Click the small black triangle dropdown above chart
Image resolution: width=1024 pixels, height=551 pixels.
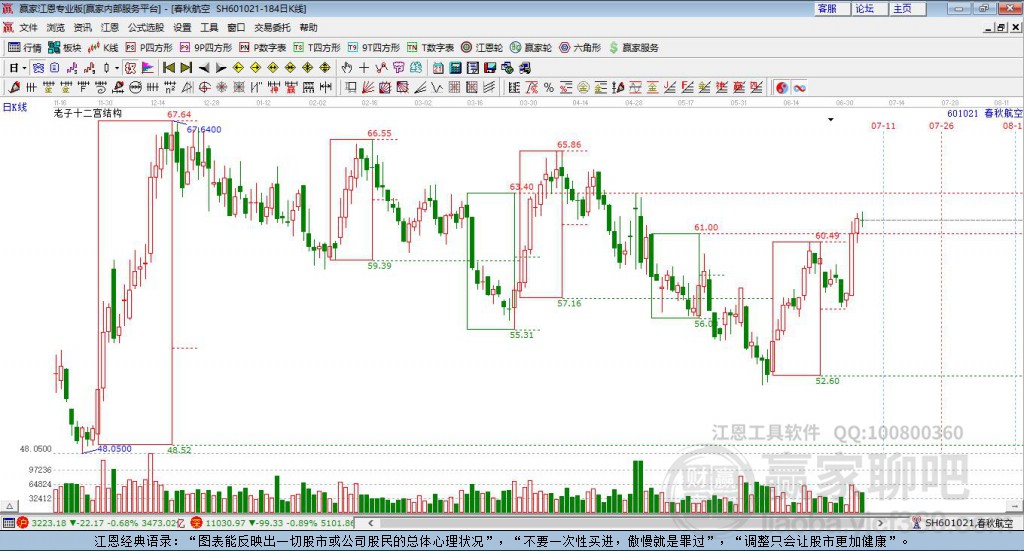(x=831, y=119)
